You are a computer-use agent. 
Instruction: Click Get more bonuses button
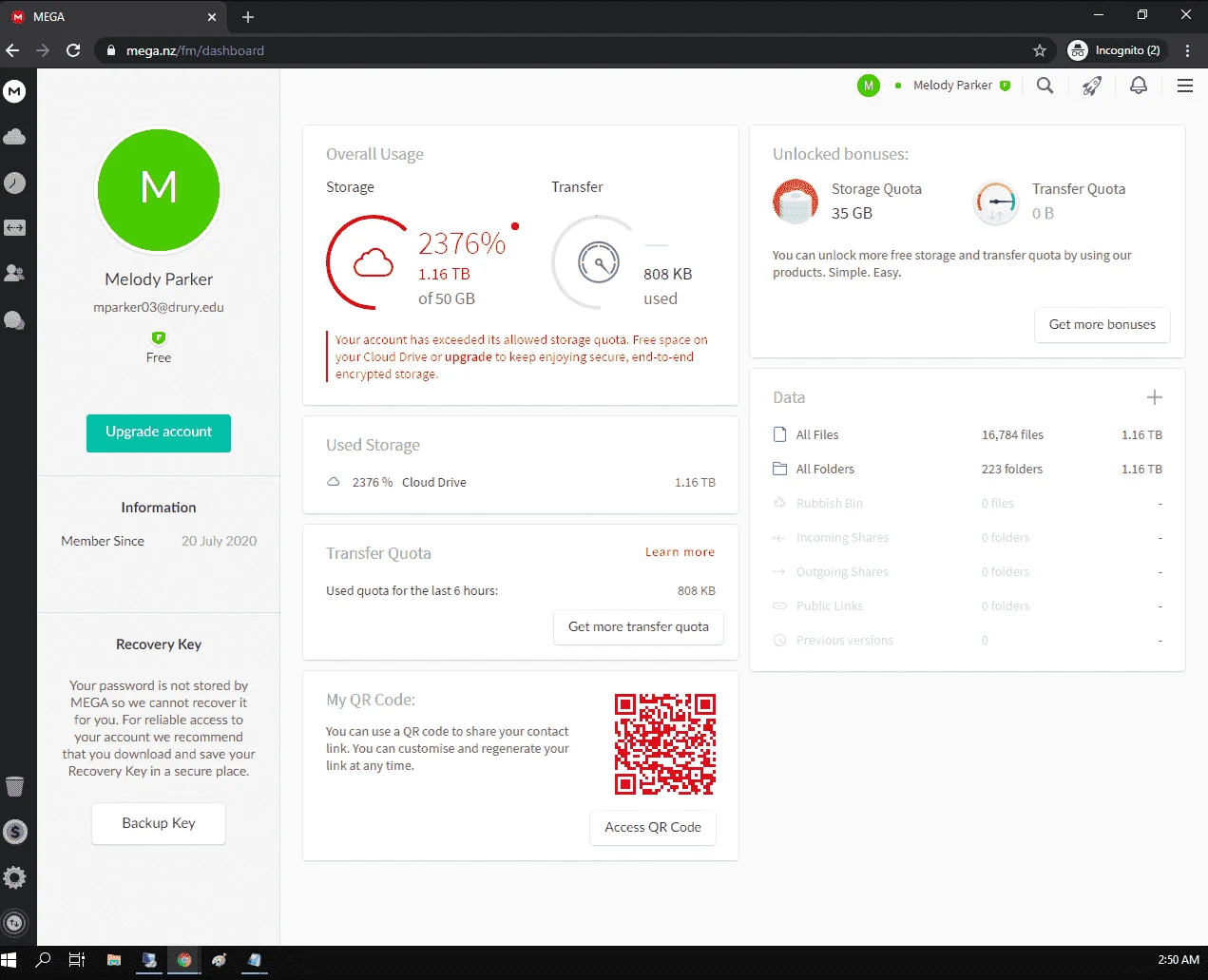point(1103,325)
